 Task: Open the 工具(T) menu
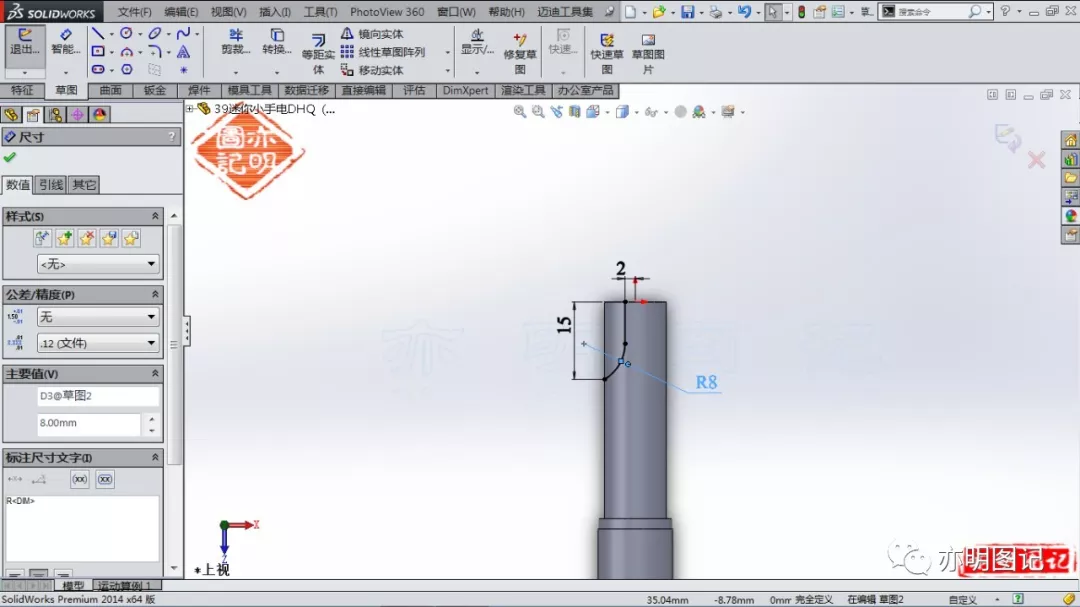tap(320, 12)
